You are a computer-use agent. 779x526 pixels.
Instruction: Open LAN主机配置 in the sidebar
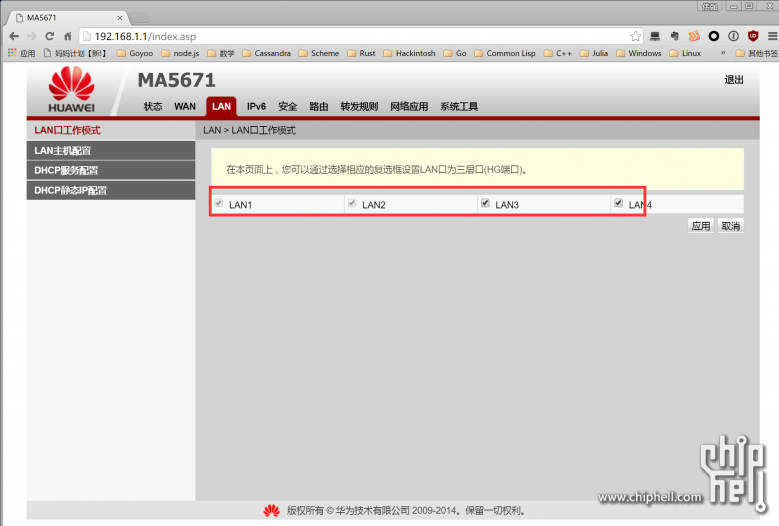tap(111, 150)
